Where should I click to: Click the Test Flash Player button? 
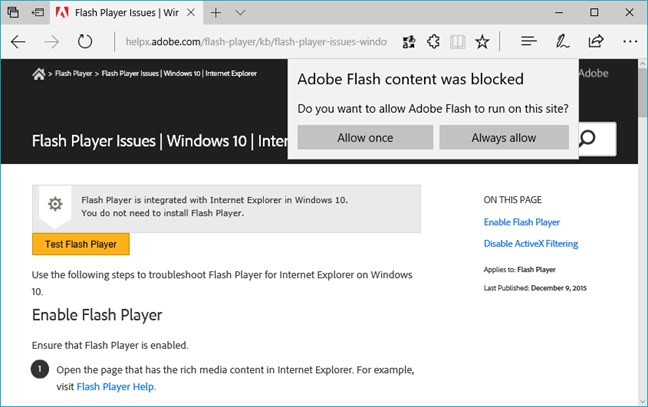pyautogui.click(x=81, y=244)
